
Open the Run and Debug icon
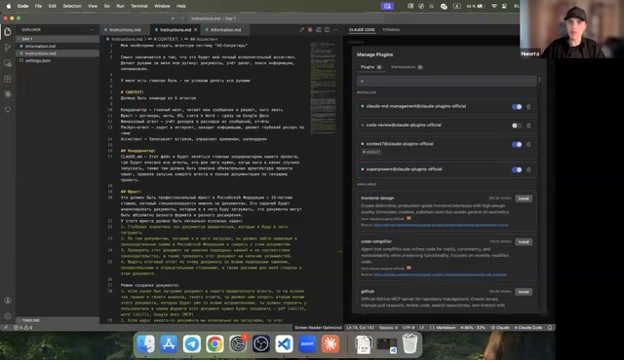pyautogui.click(x=8, y=63)
